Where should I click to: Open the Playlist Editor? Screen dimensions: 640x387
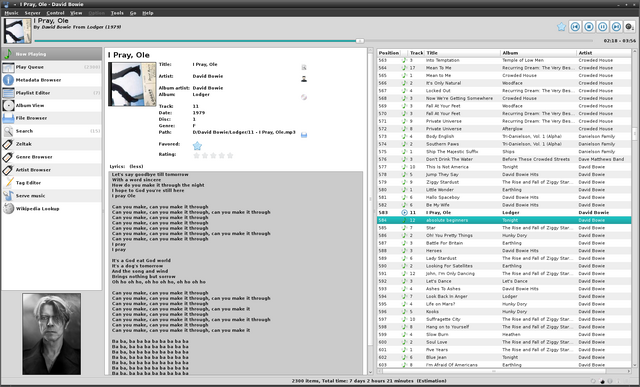[51, 93]
